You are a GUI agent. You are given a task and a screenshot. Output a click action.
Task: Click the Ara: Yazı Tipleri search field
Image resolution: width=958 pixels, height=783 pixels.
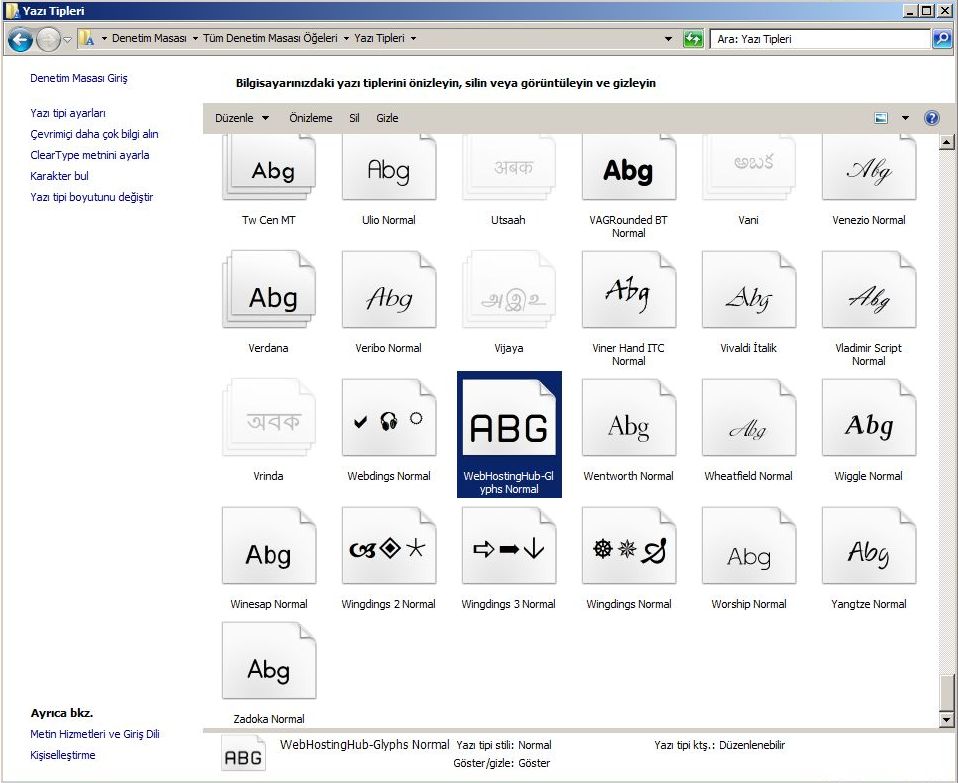820,39
